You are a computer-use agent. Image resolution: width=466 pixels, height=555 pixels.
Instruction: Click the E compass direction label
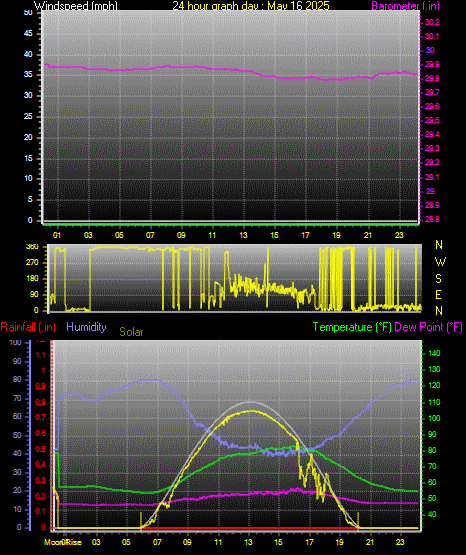(438, 294)
